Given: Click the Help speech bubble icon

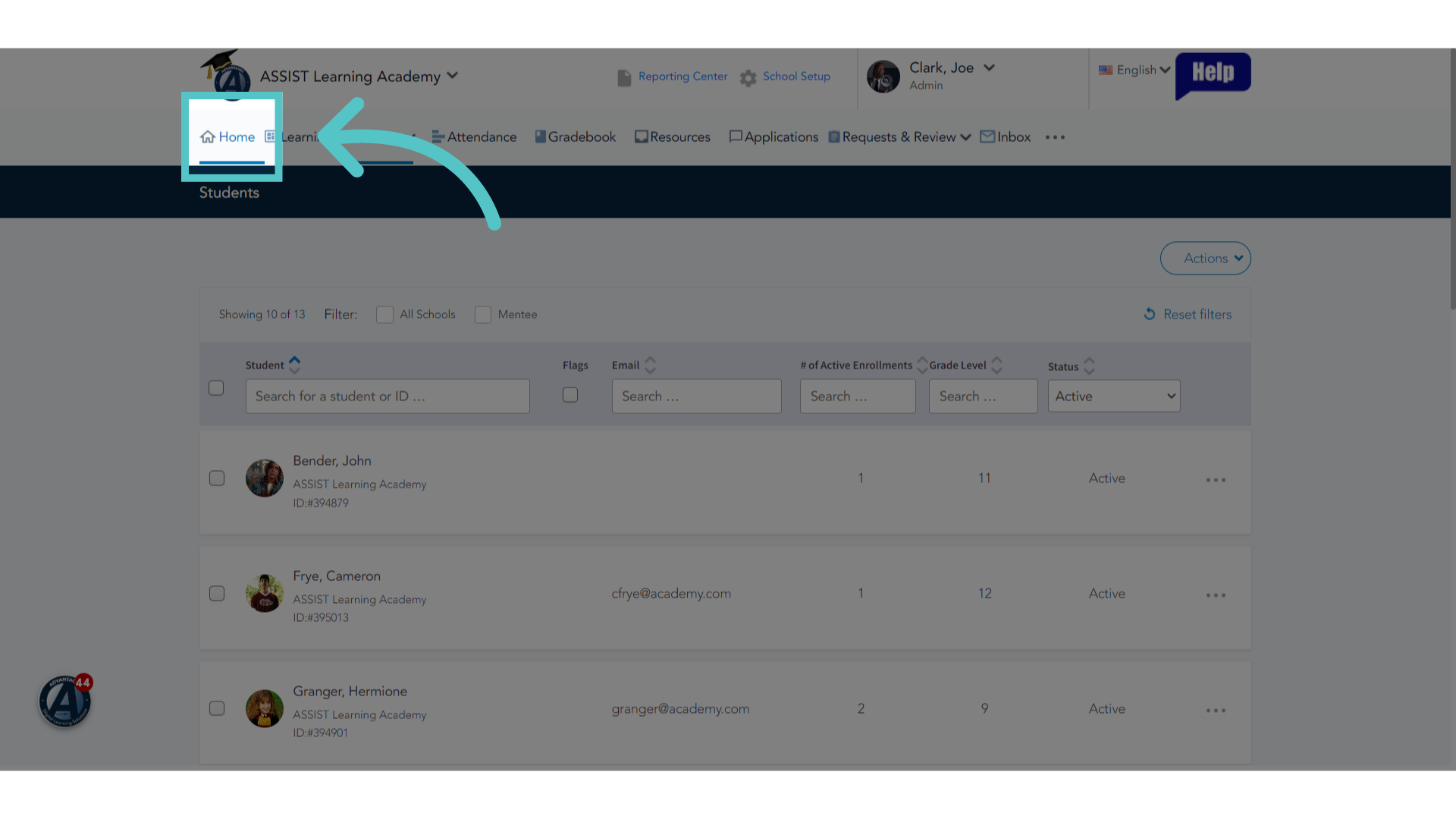Looking at the screenshot, I should click(x=1213, y=75).
